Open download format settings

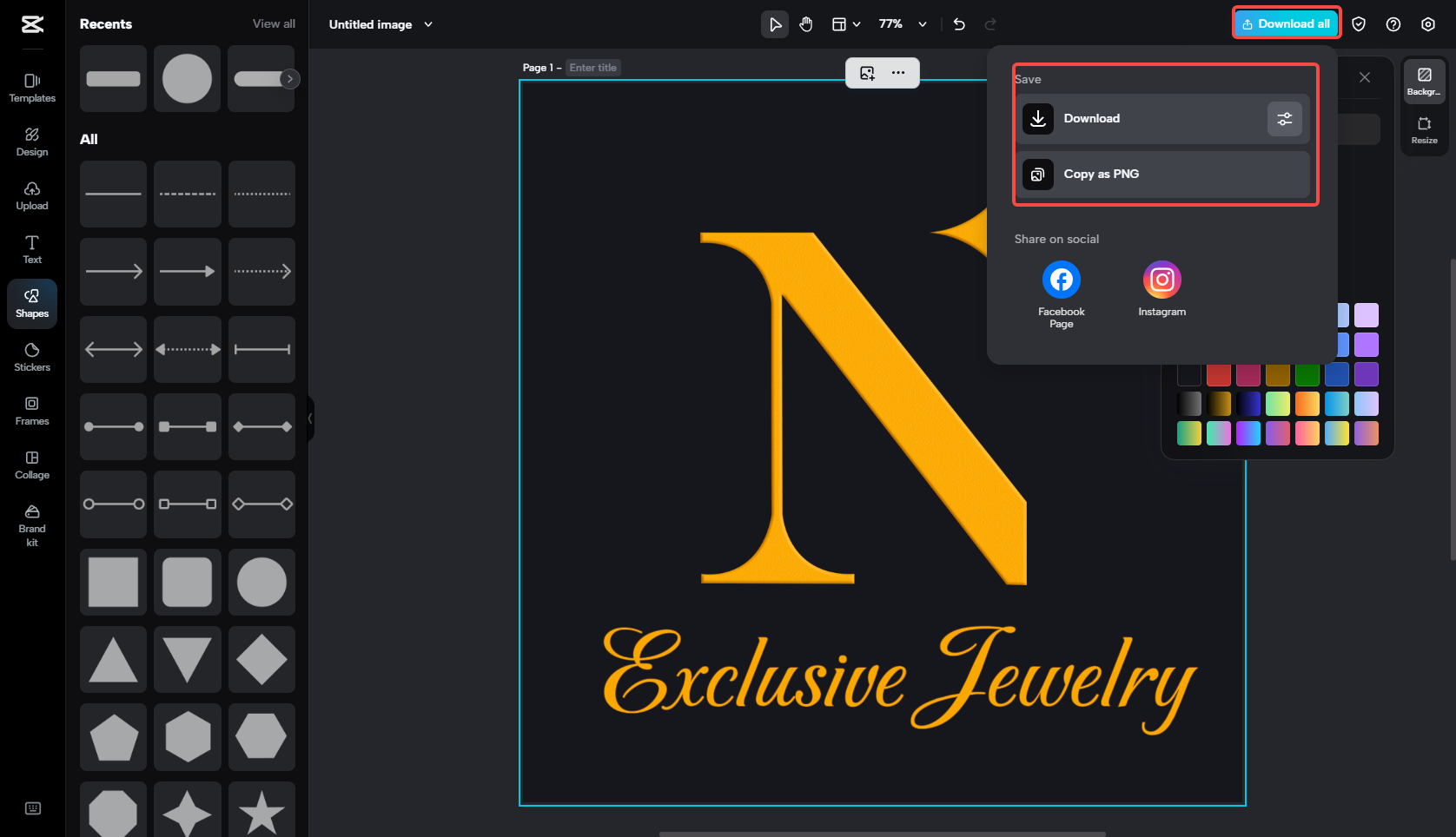(1285, 118)
